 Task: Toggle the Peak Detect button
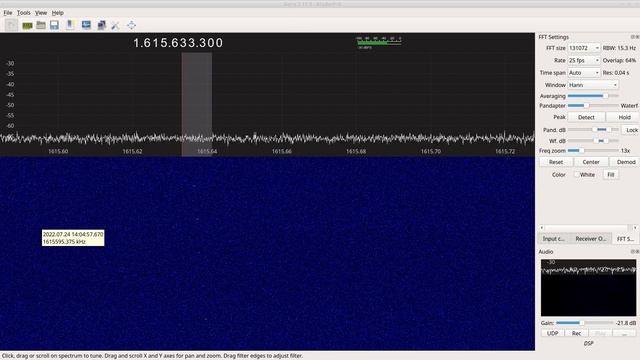[x=586, y=117]
